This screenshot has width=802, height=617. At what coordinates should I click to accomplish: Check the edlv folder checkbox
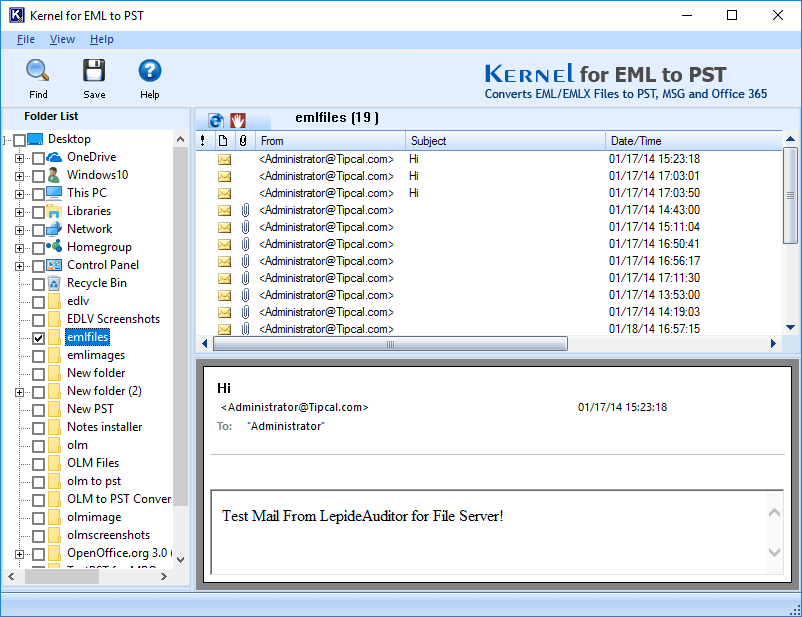(38, 302)
